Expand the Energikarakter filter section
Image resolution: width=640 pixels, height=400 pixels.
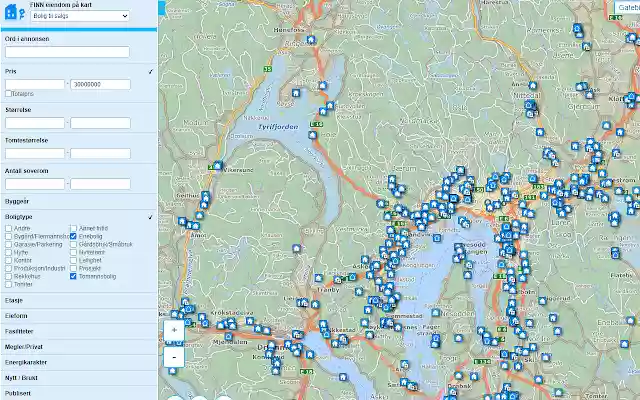point(79,362)
